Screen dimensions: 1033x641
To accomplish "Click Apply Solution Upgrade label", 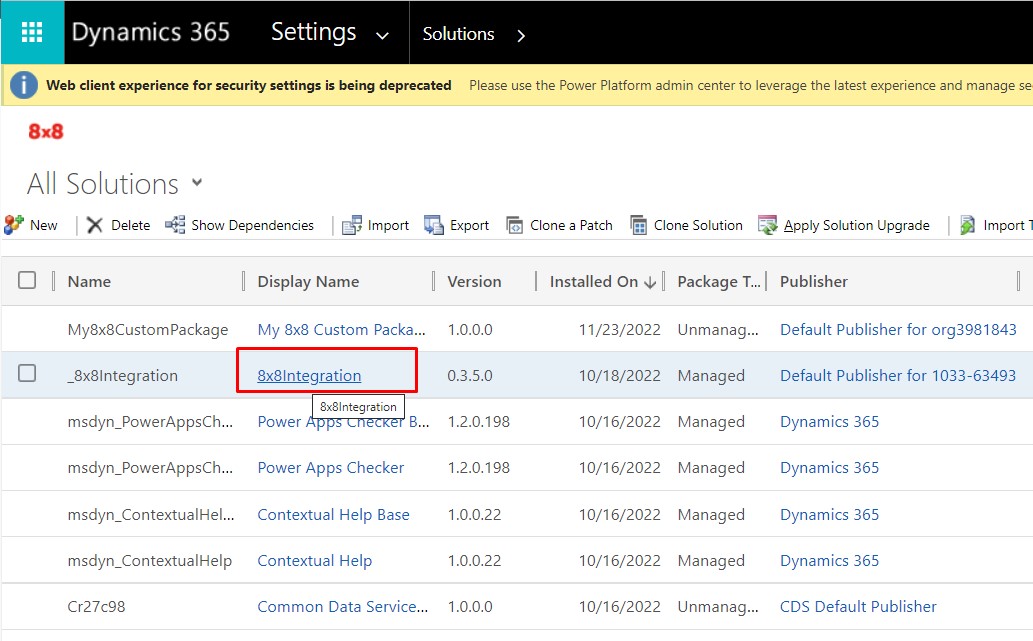I will [856, 225].
